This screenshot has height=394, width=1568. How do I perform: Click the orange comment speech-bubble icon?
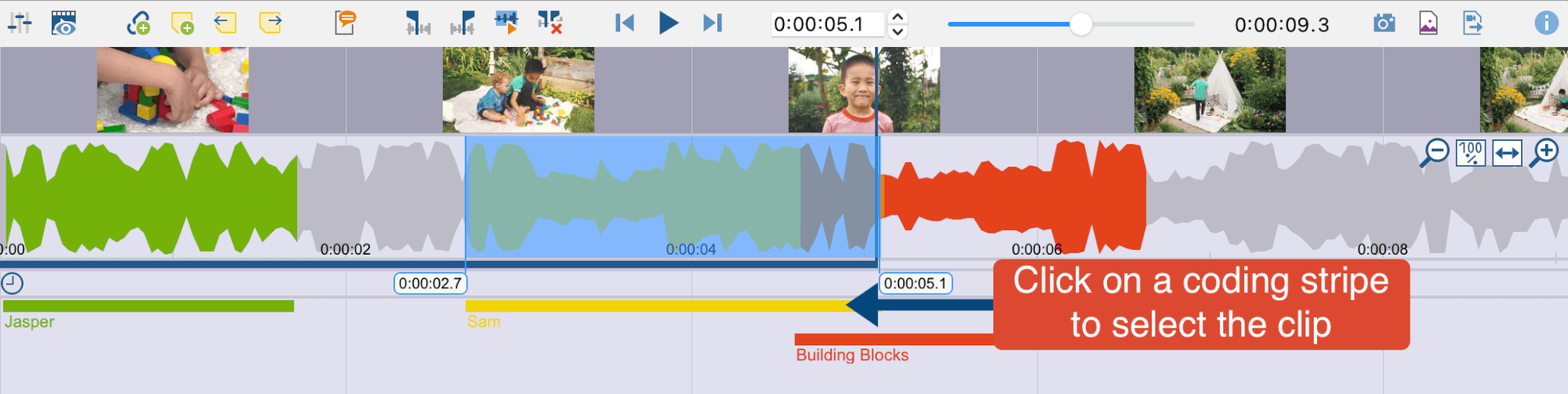pos(345,23)
